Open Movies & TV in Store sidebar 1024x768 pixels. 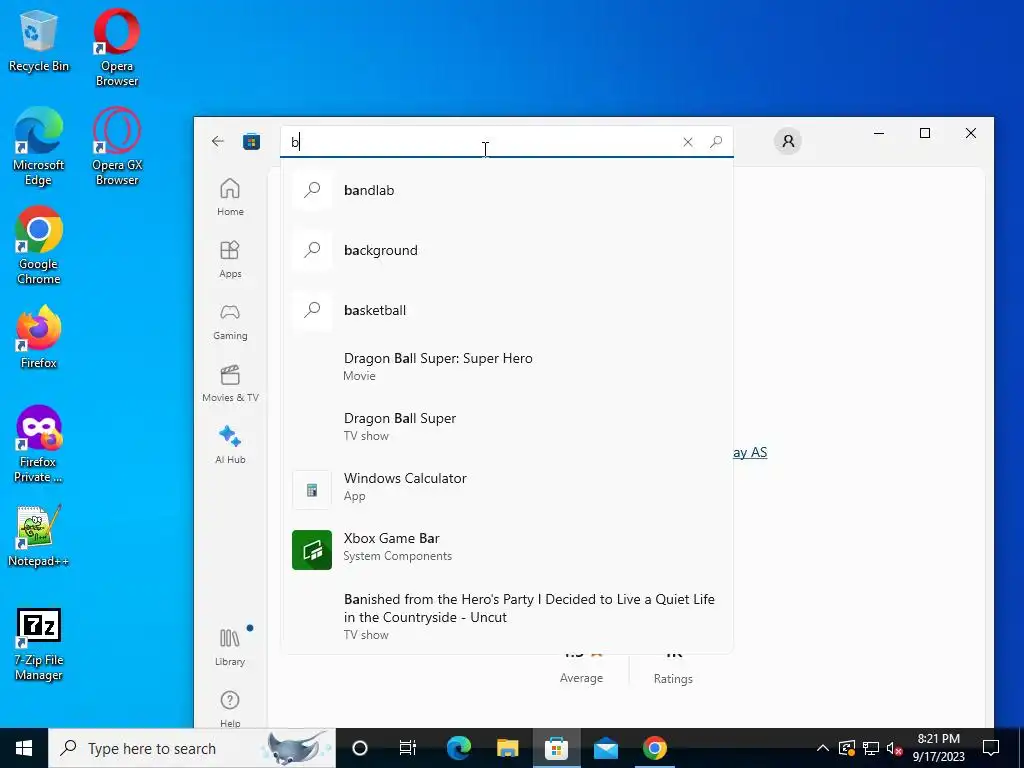pos(230,383)
